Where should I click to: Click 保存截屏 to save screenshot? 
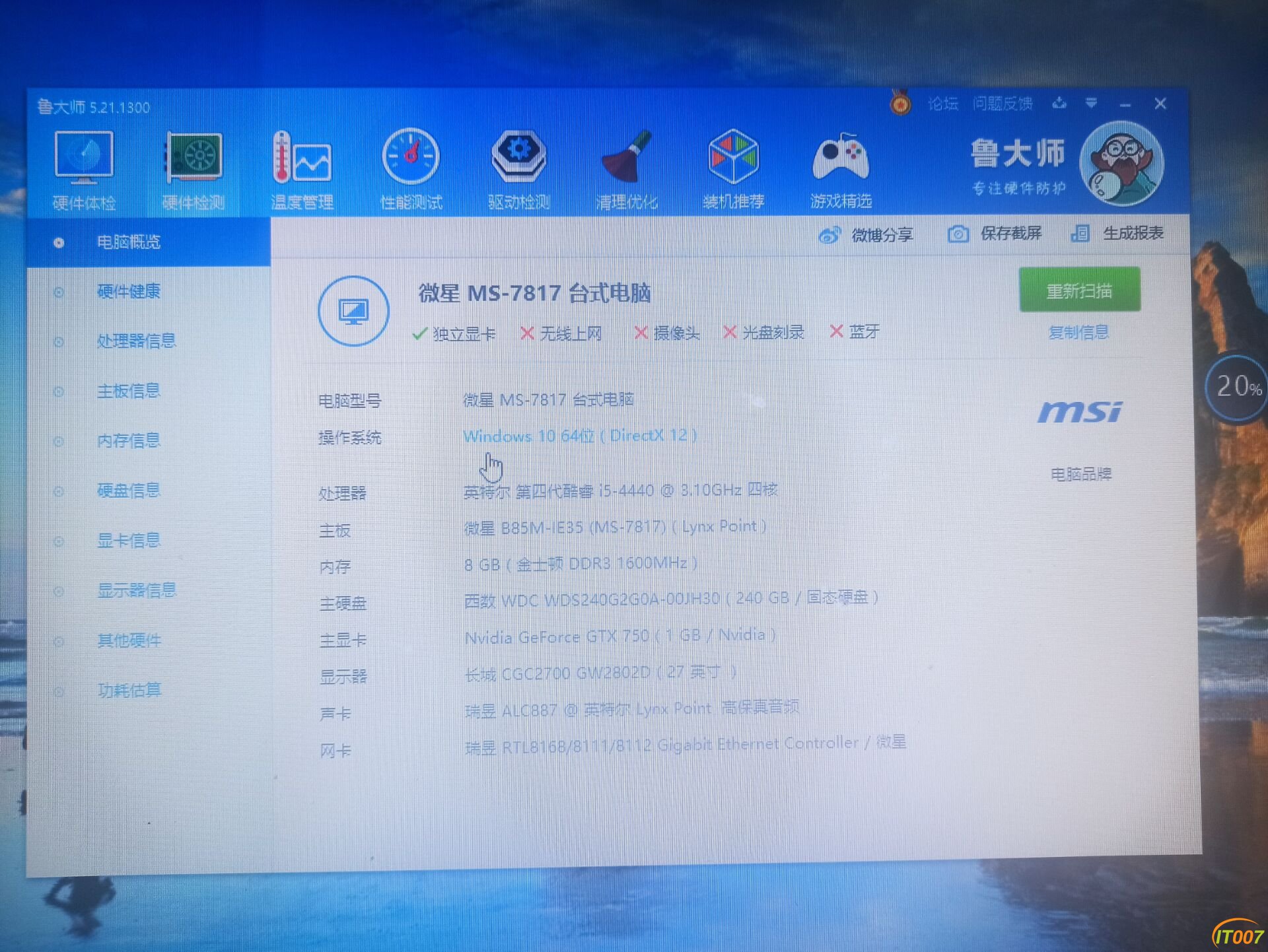995,234
